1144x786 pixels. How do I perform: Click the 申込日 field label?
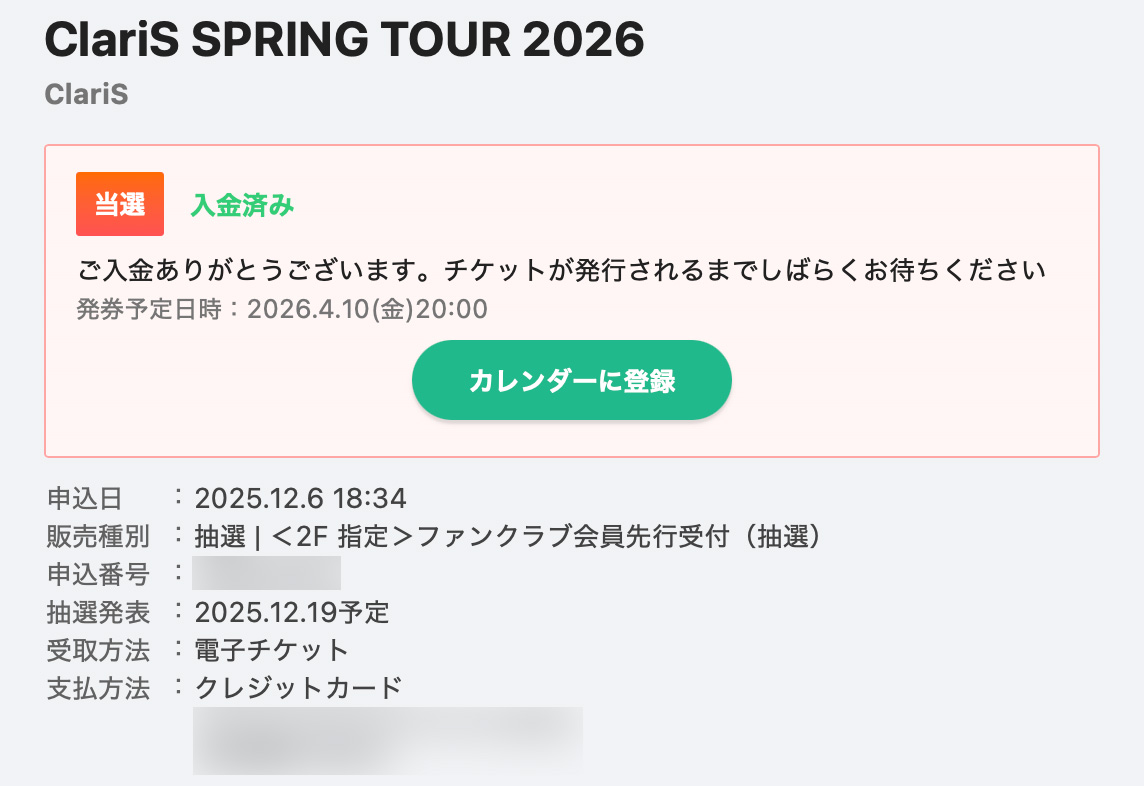(84, 498)
